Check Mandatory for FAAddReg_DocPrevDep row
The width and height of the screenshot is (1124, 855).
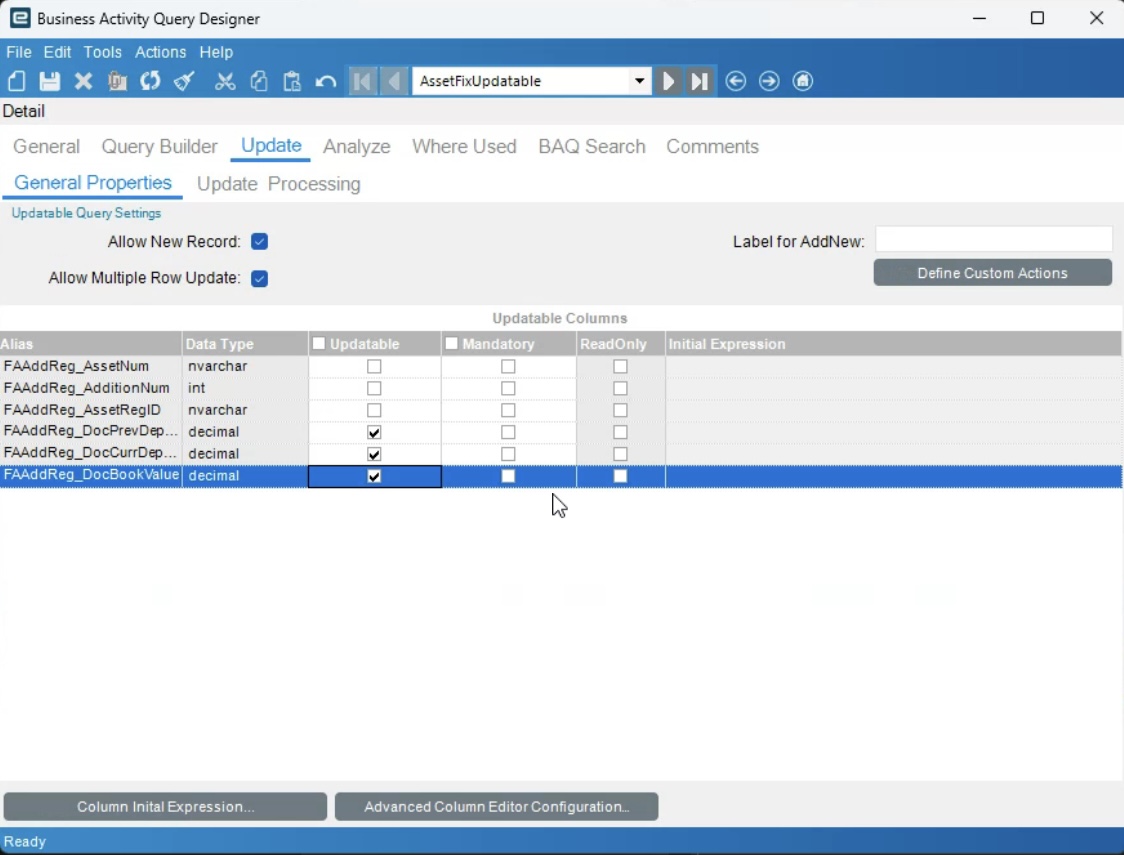508,432
